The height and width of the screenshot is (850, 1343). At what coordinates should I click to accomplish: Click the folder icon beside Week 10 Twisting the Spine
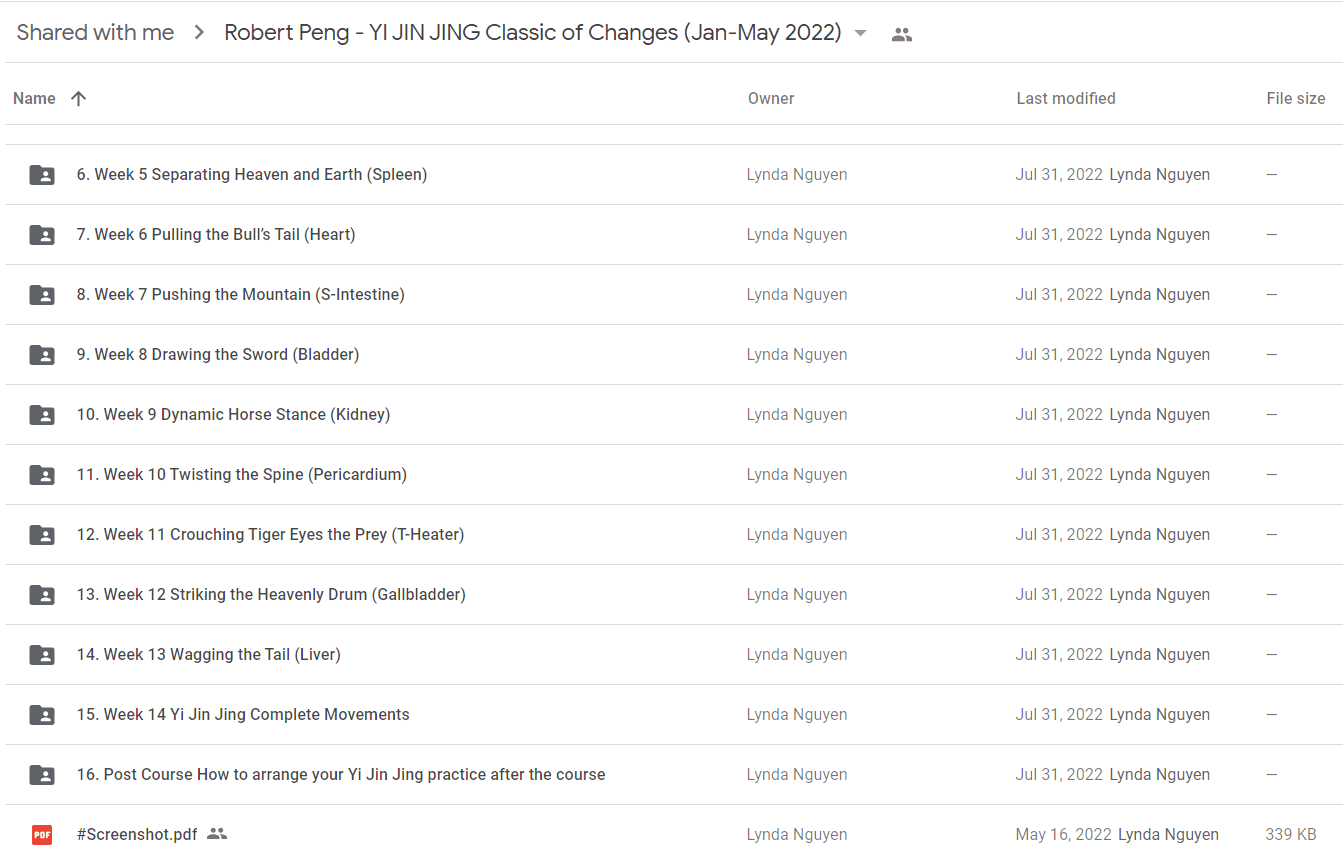pos(42,475)
